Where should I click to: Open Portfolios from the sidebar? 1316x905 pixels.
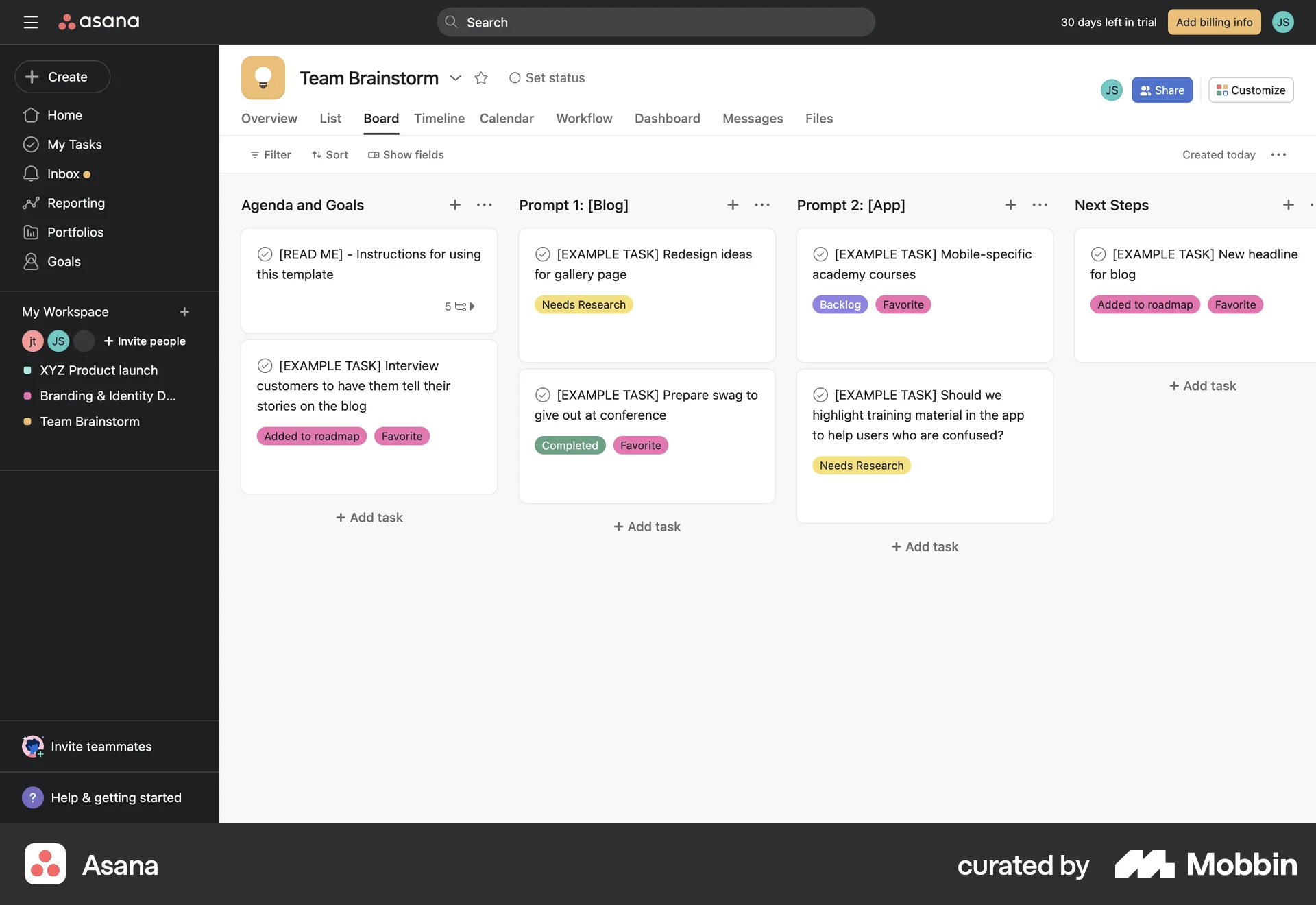[75, 232]
